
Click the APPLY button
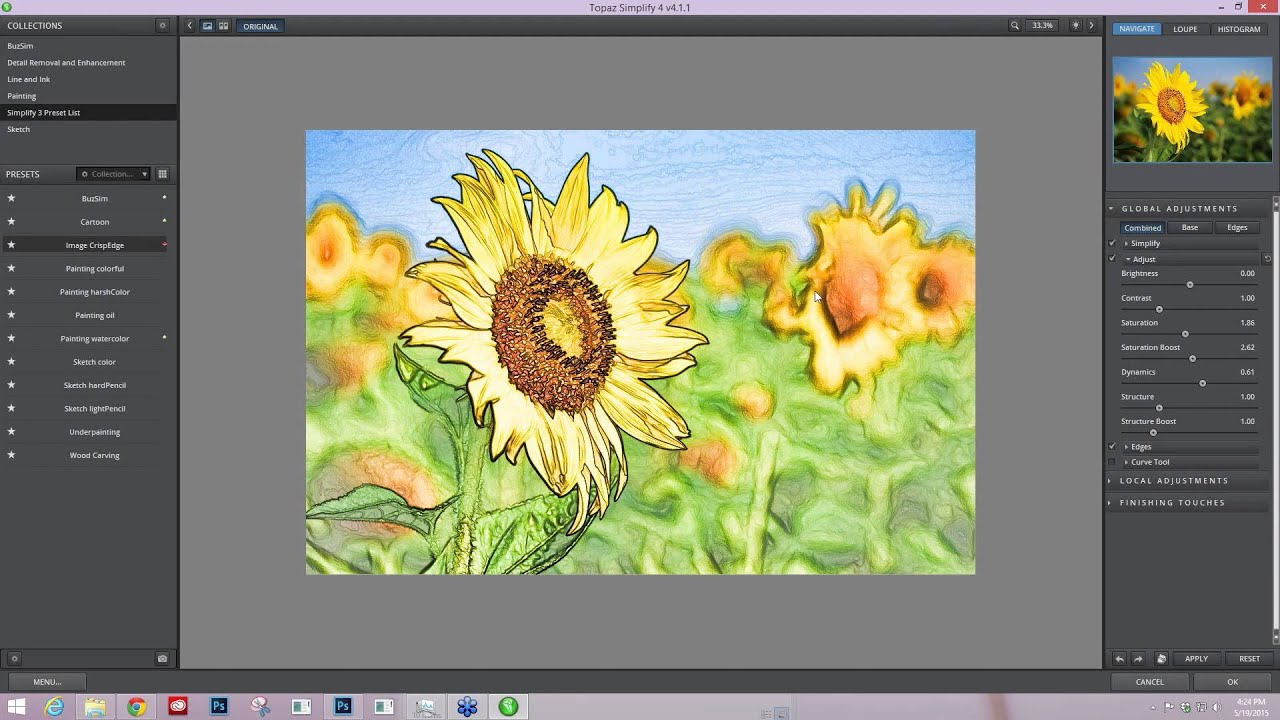tap(1196, 659)
